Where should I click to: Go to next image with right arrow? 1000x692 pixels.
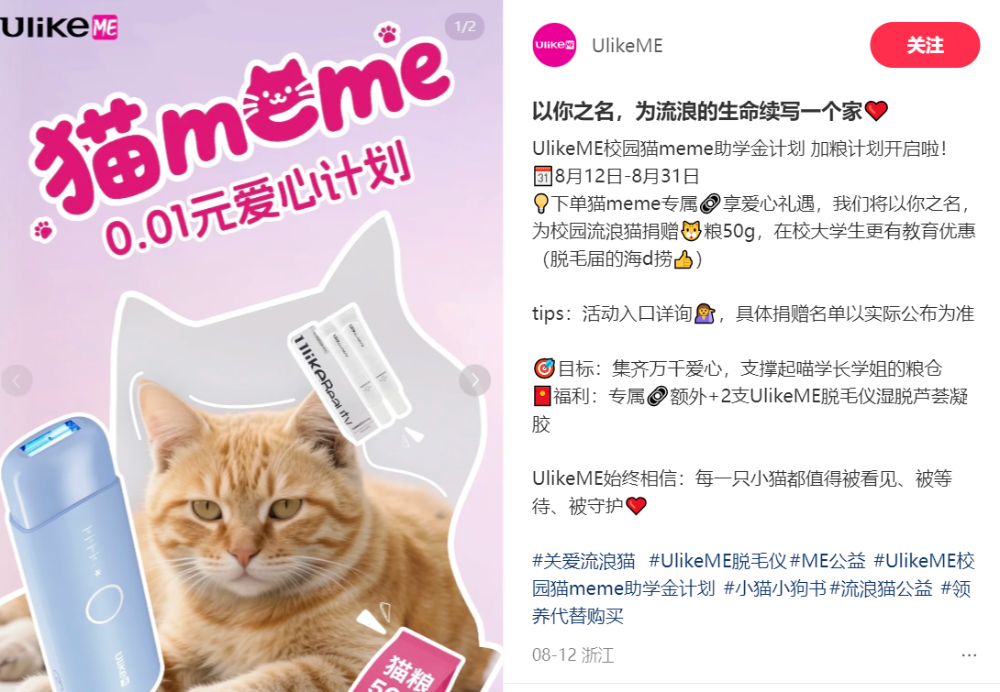474,380
